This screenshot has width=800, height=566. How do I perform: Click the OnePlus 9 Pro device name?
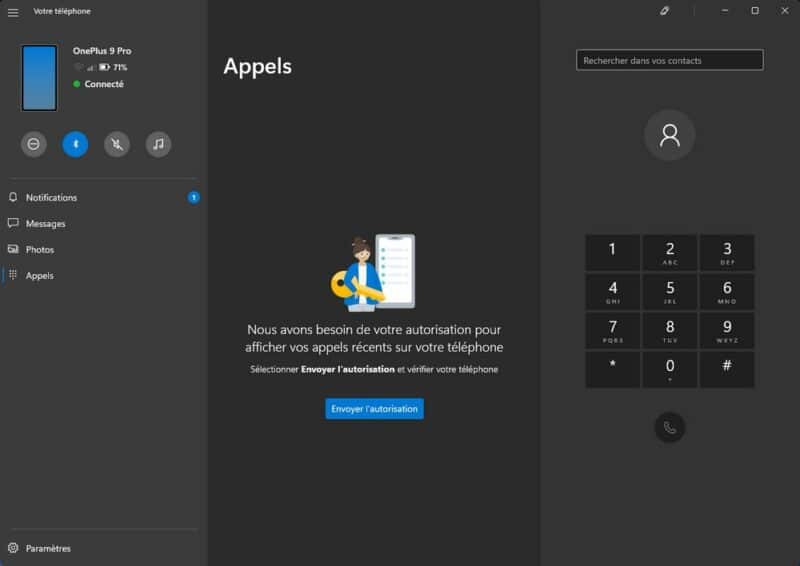[x=102, y=51]
